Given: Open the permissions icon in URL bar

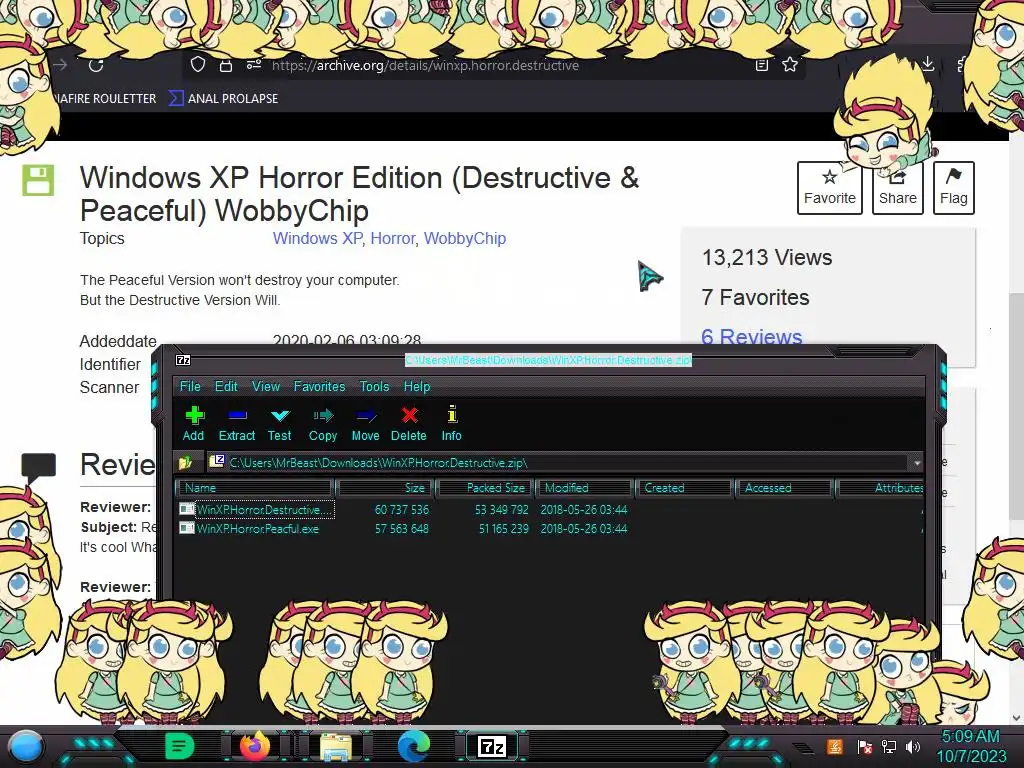Looking at the screenshot, I should tap(253, 65).
